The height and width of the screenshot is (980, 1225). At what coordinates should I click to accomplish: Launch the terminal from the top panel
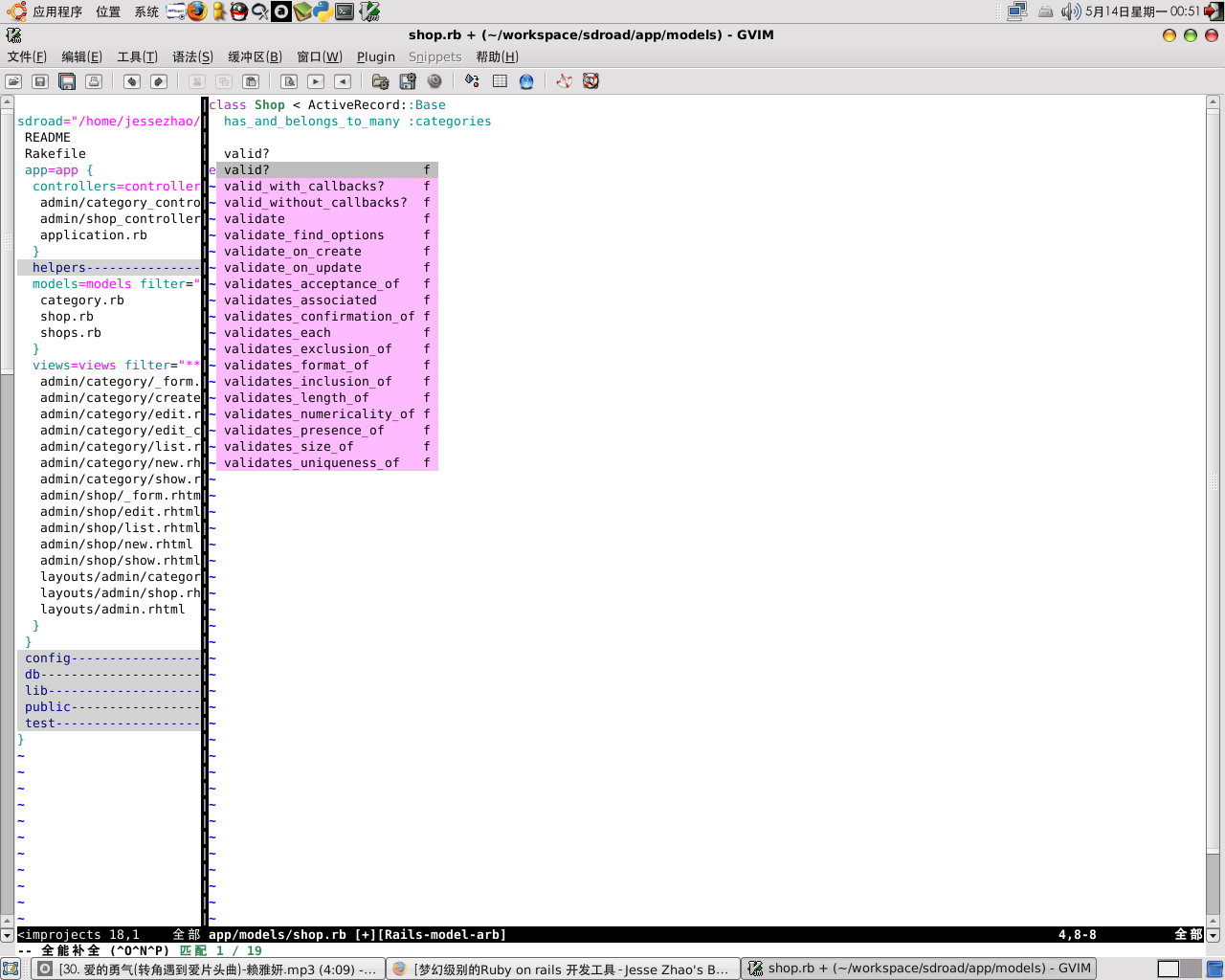(x=345, y=11)
